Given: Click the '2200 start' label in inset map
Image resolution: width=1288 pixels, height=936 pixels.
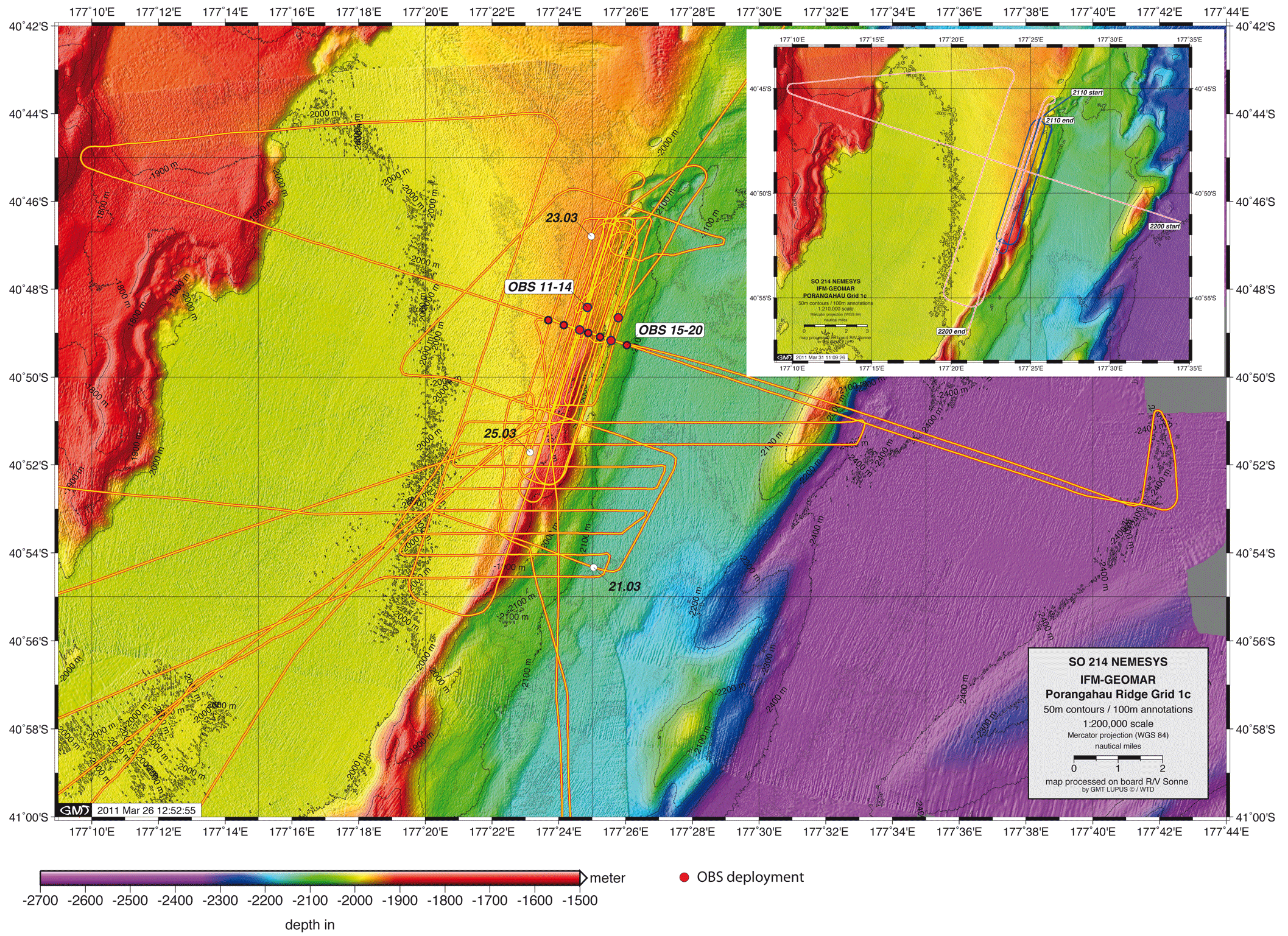Looking at the screenshot, I should 1164,226.
